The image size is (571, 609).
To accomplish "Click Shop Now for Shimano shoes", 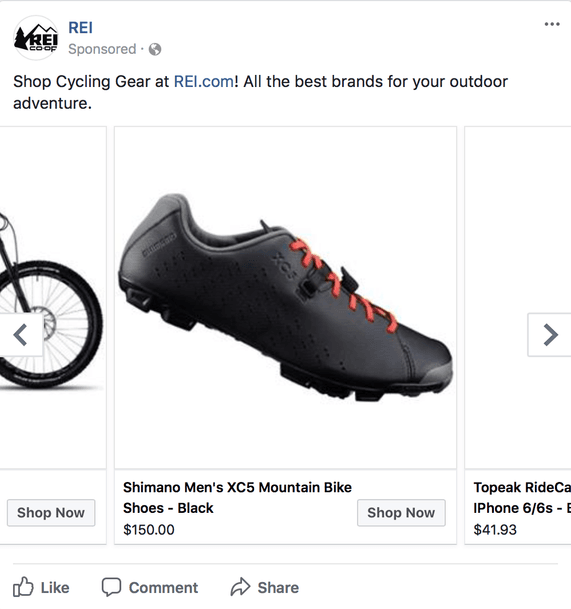I will point(401,513).
